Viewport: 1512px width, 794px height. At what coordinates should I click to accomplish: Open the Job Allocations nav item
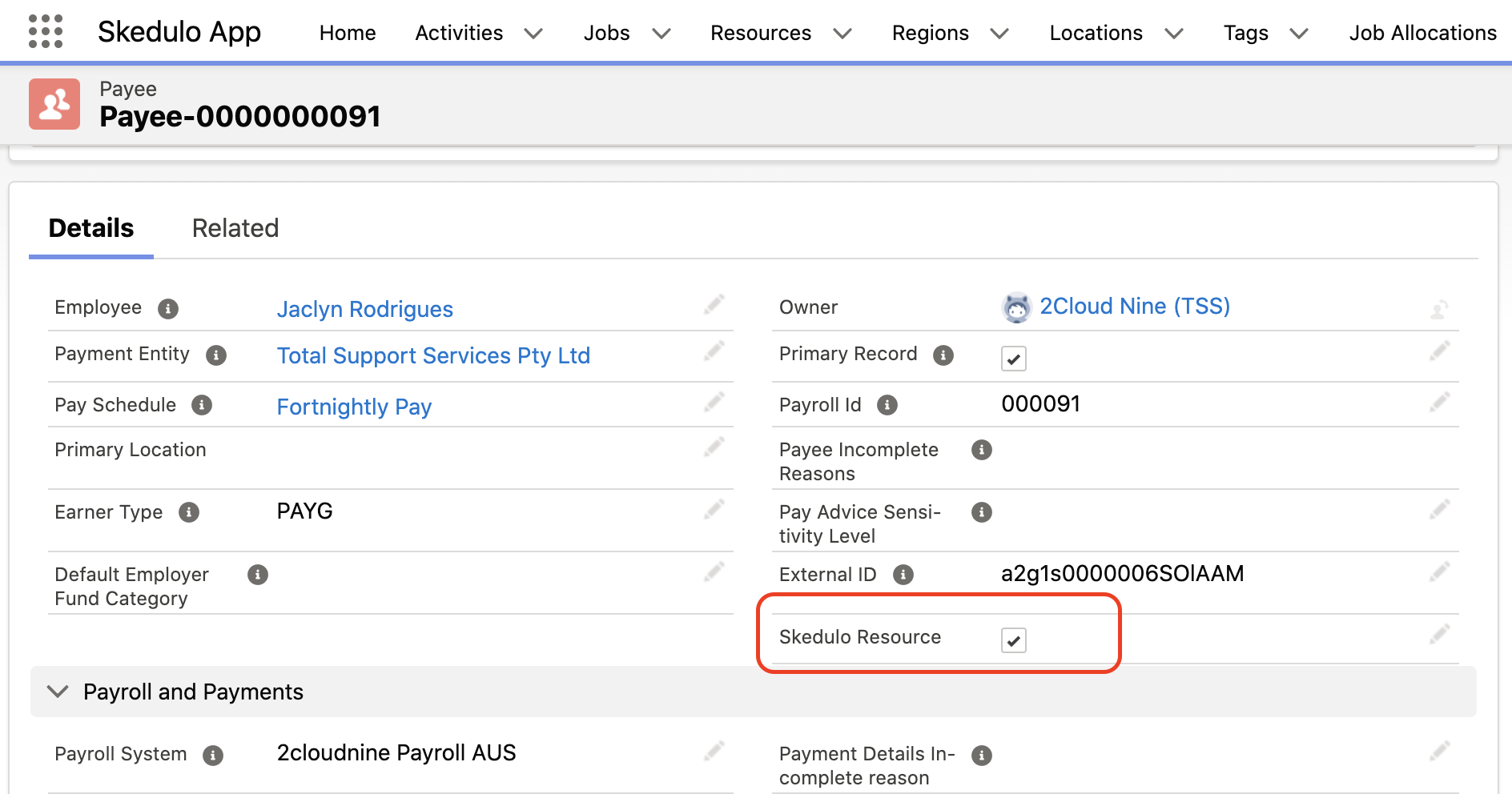1422,34
